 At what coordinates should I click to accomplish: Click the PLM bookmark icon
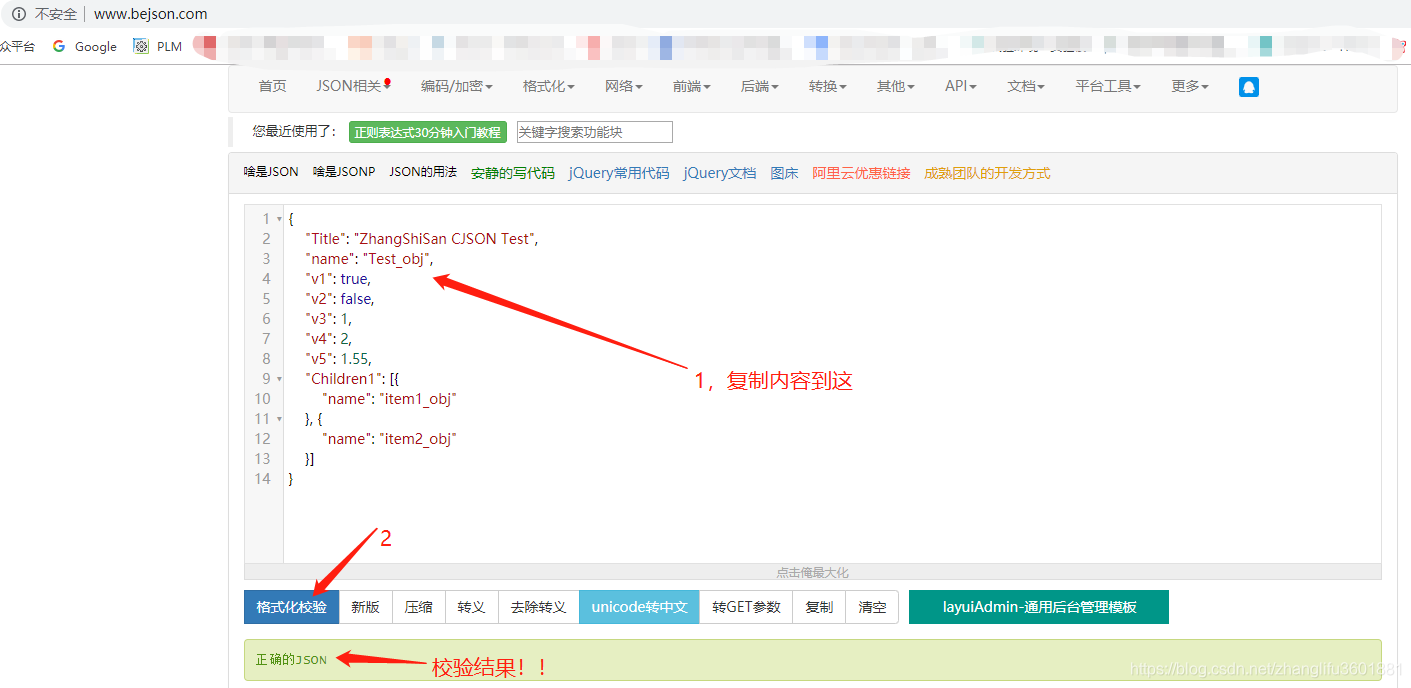(139, 46)
